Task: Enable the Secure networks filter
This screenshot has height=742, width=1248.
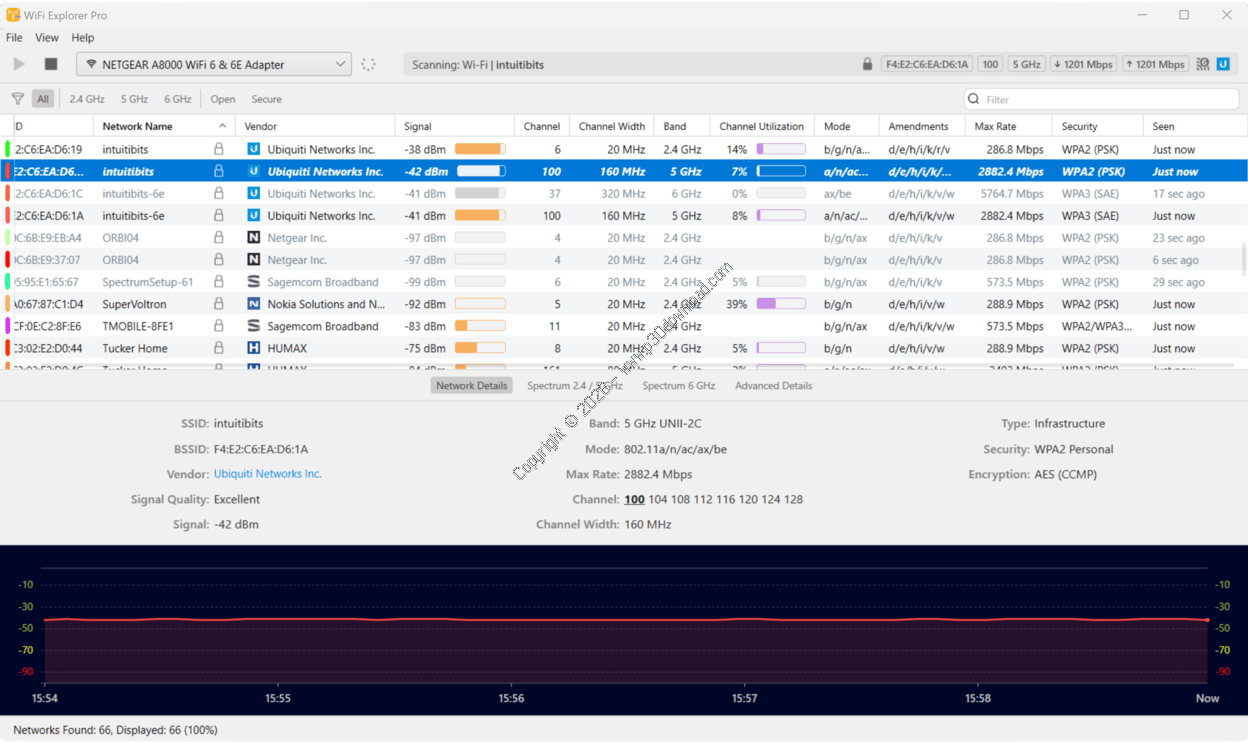Action: pyautogui.click(x=266, y=99)
